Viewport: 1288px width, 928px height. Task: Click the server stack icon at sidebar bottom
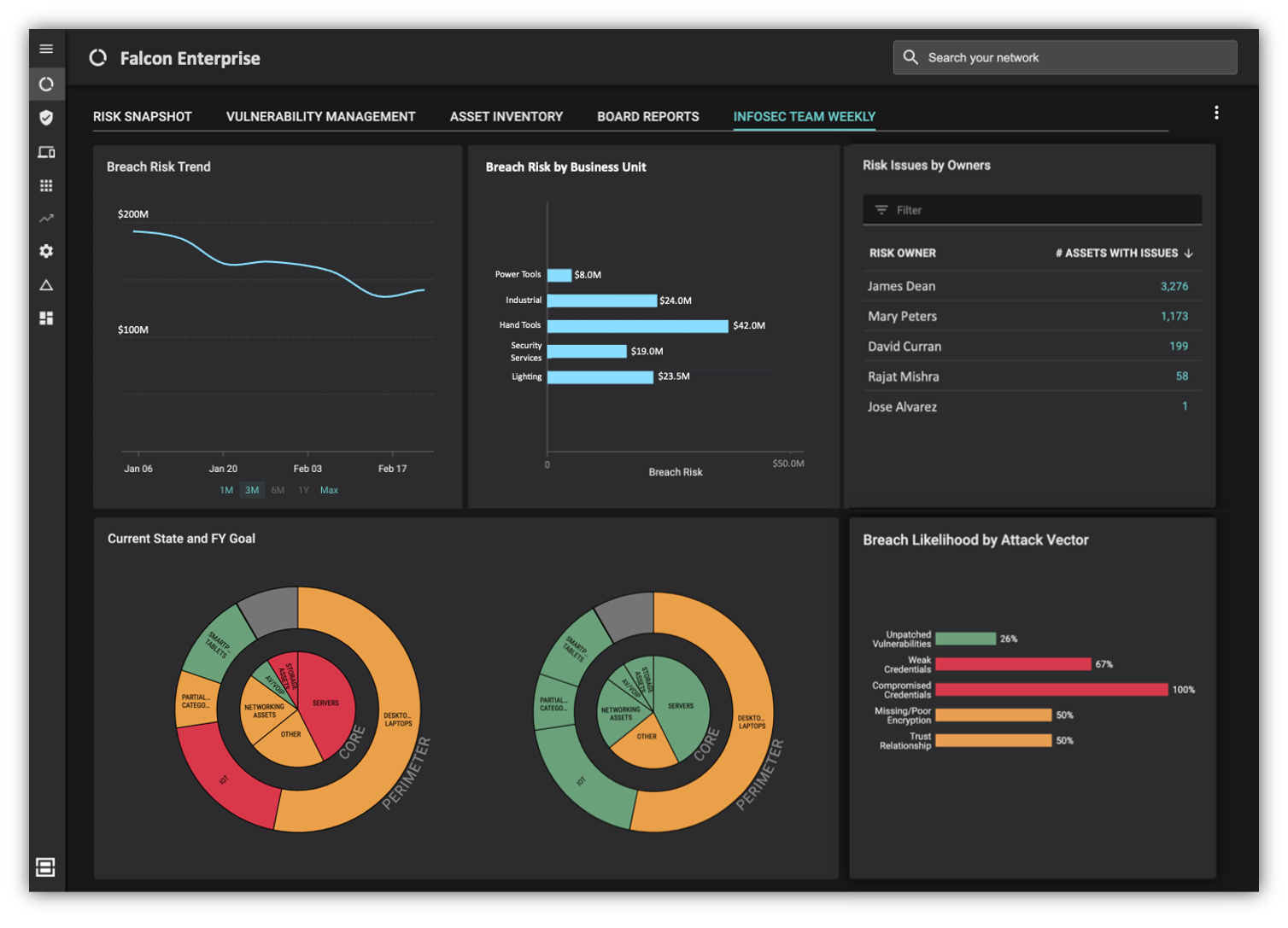[x=45, y=867]
